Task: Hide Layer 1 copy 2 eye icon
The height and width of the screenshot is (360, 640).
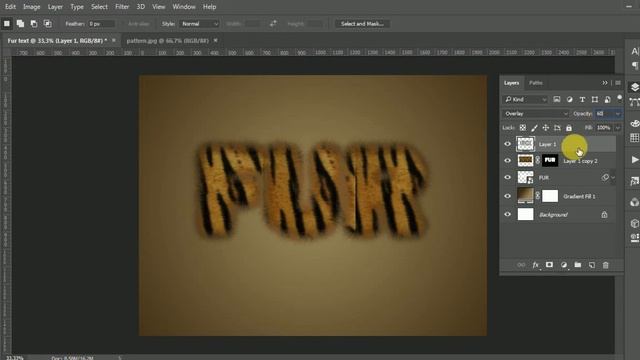Action: [x=507, y=160]
